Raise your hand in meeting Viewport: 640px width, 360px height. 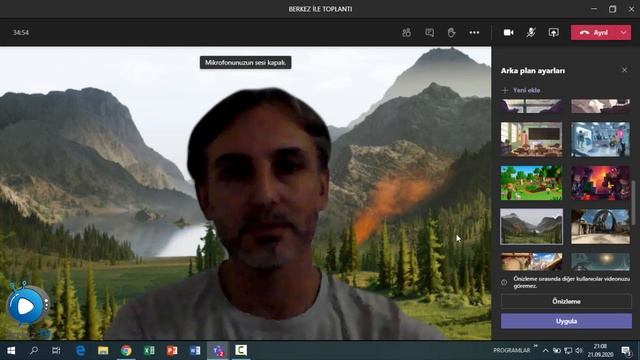[451, 33]
